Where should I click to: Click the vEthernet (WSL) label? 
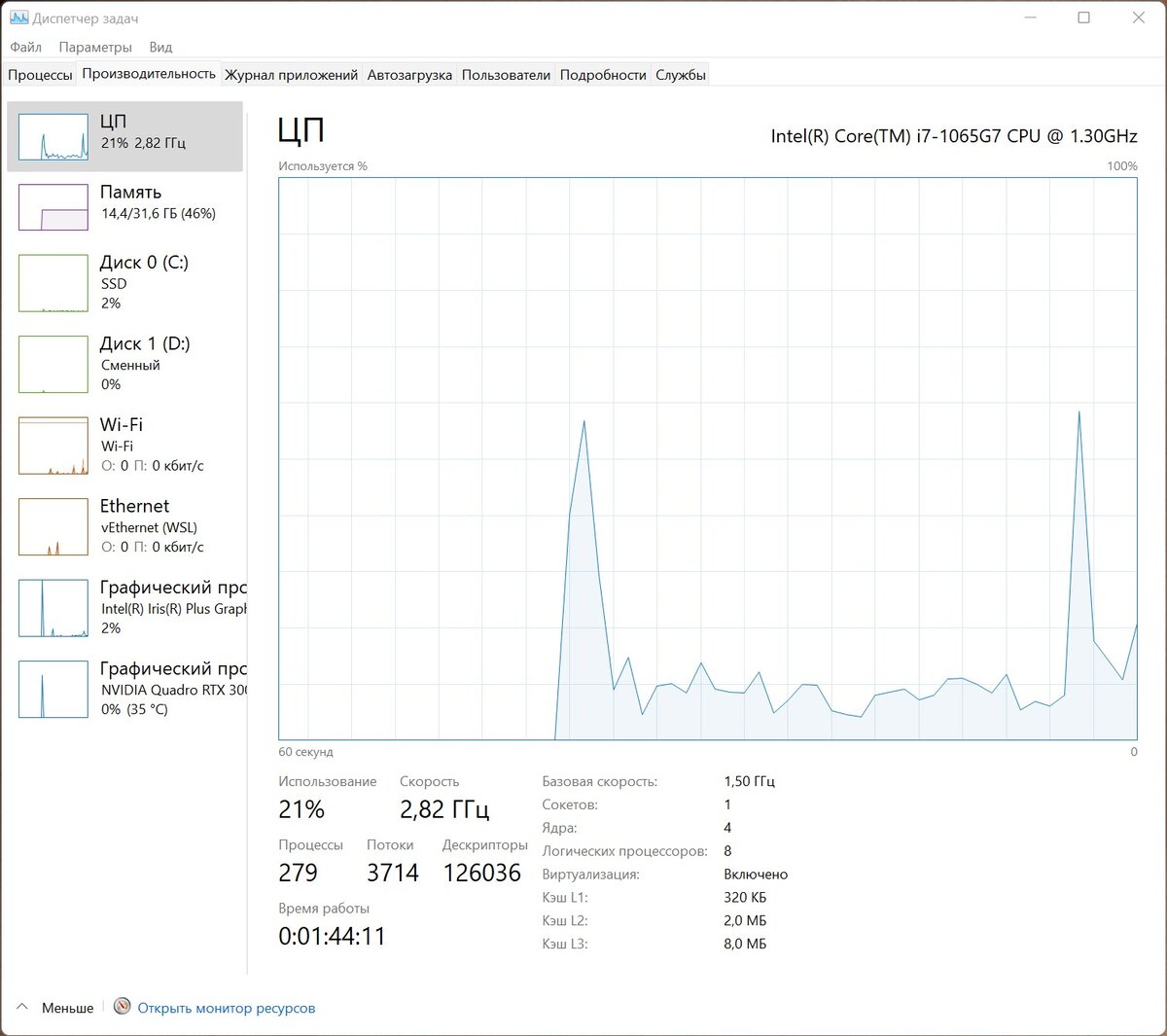click(149, 527)
